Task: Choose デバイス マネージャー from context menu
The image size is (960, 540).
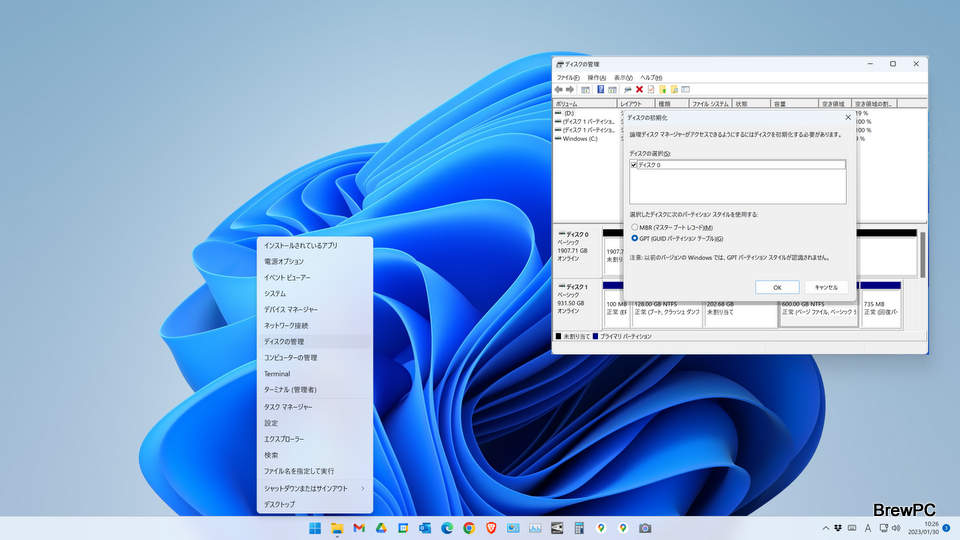Action: (x=290, y=309)
